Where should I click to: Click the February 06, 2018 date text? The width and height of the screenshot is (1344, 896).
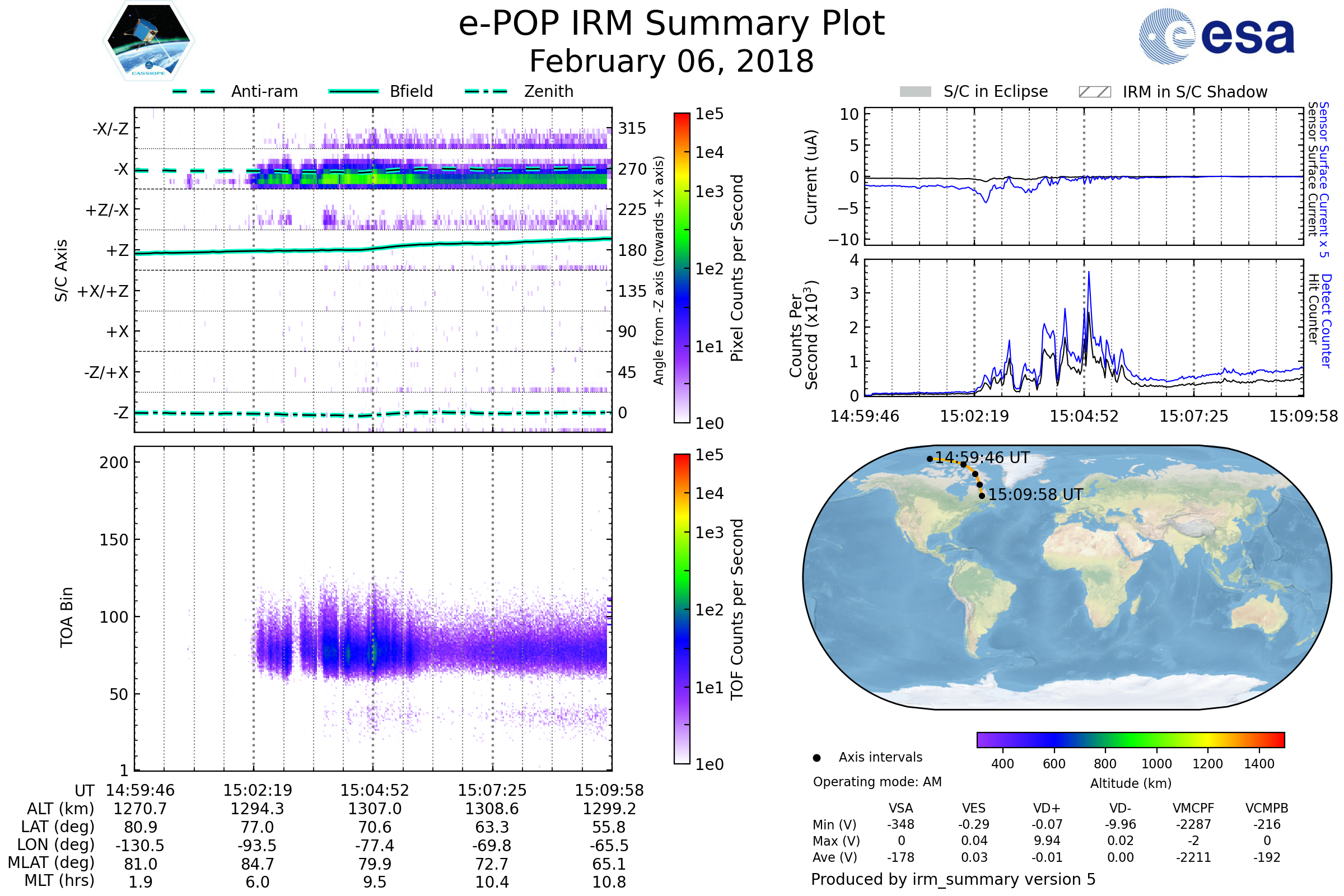[671, 62]
